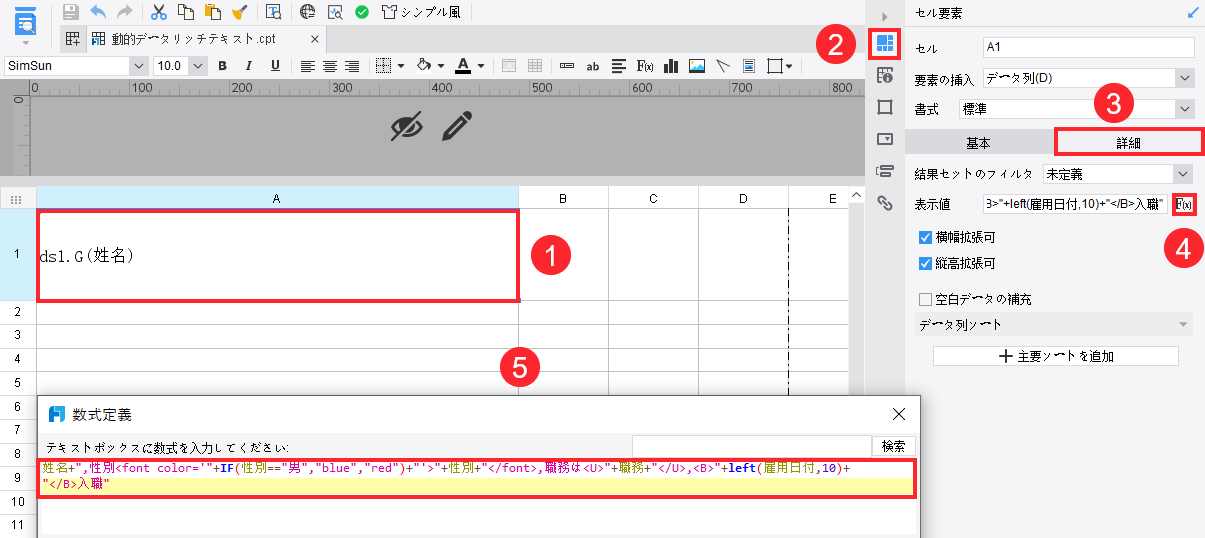
Task: Click the green checkmark icon
Action: (362, 12)
